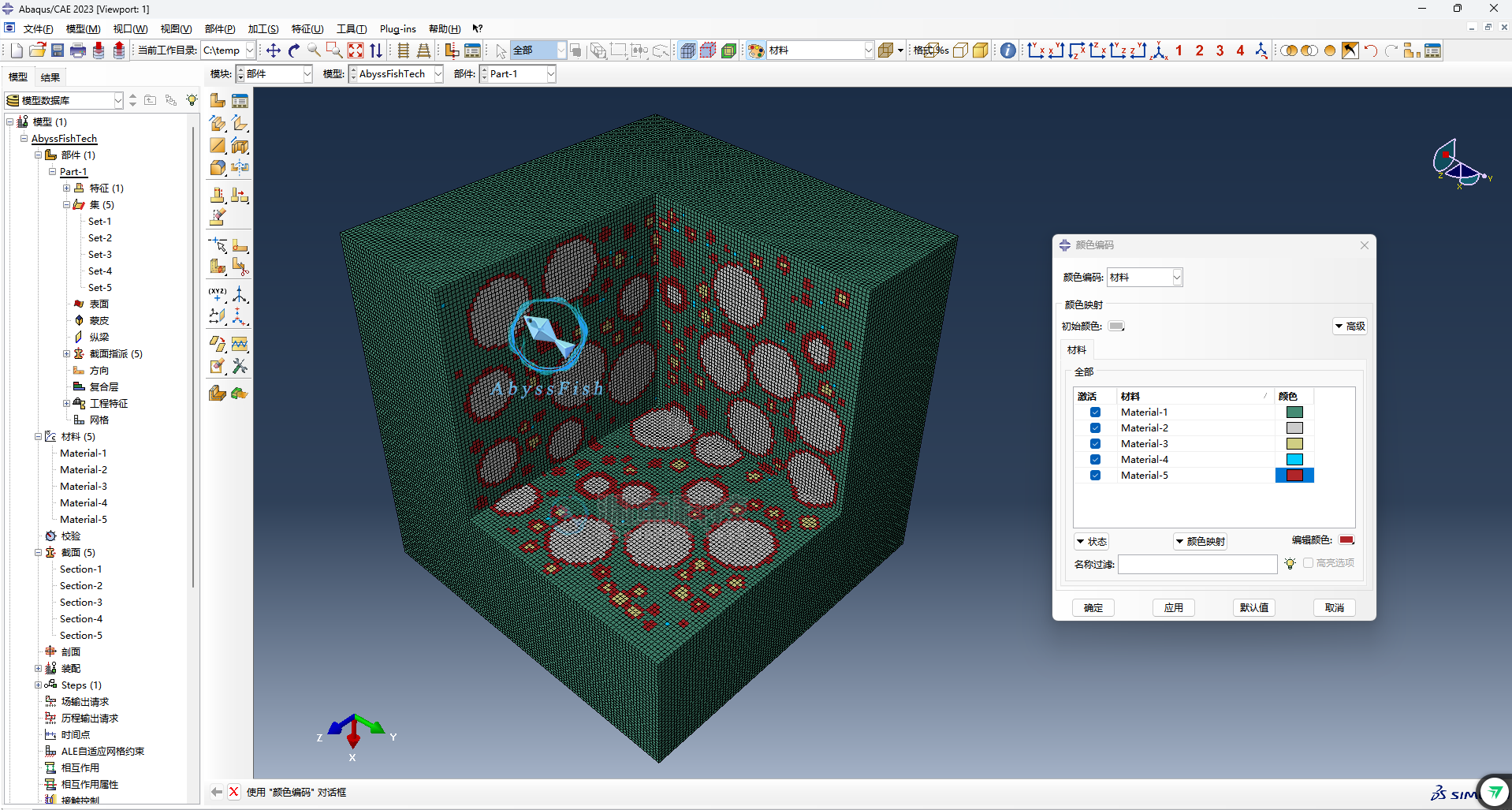This screenshot has width=1512, height=810.
Task: Print the current viewport
Action: 78,50
